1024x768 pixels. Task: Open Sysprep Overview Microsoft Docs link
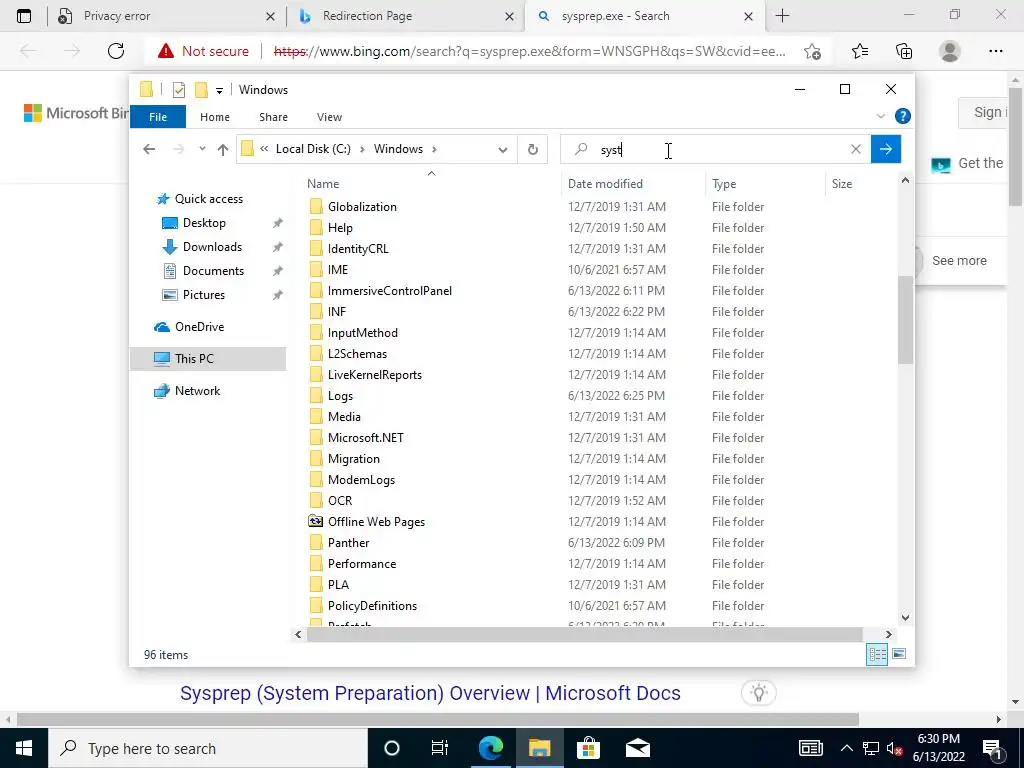click(430, 693)
